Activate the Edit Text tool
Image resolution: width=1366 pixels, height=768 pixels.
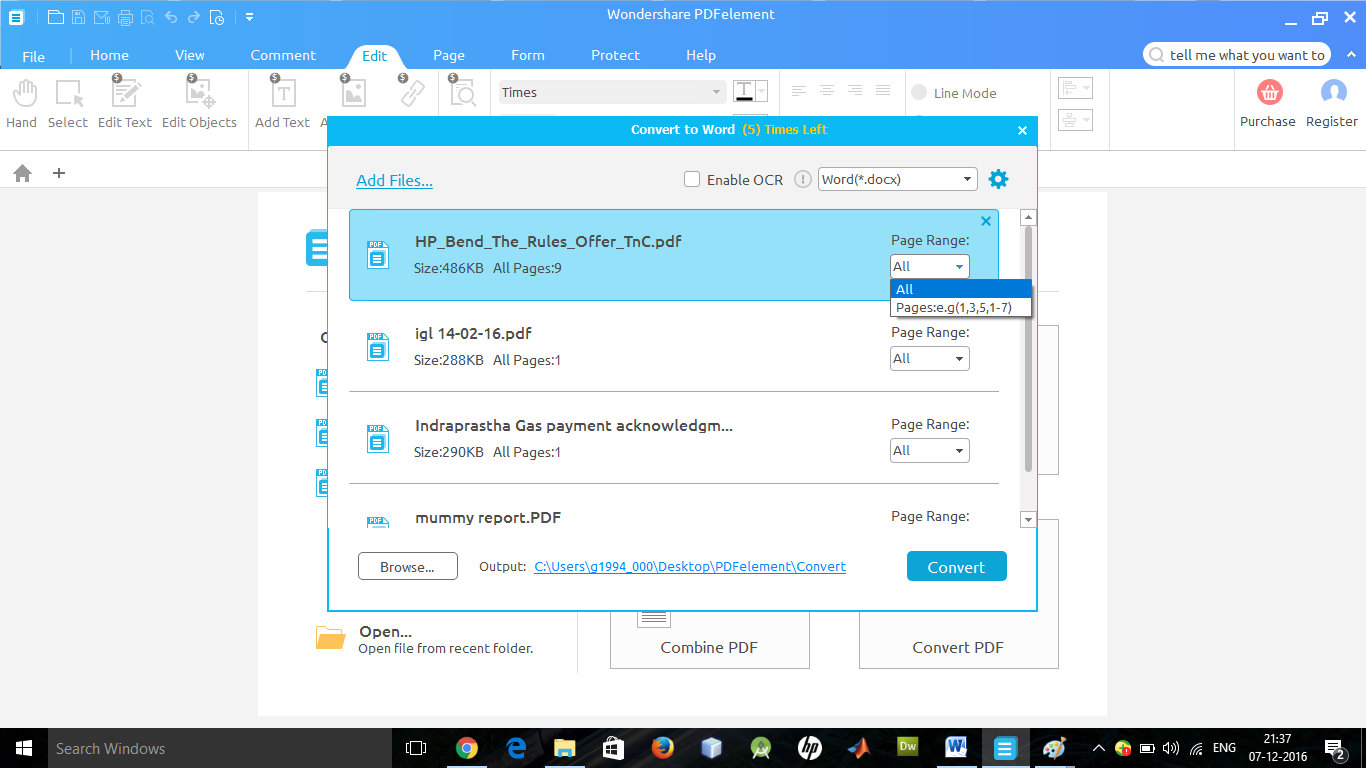coord(125,104)
